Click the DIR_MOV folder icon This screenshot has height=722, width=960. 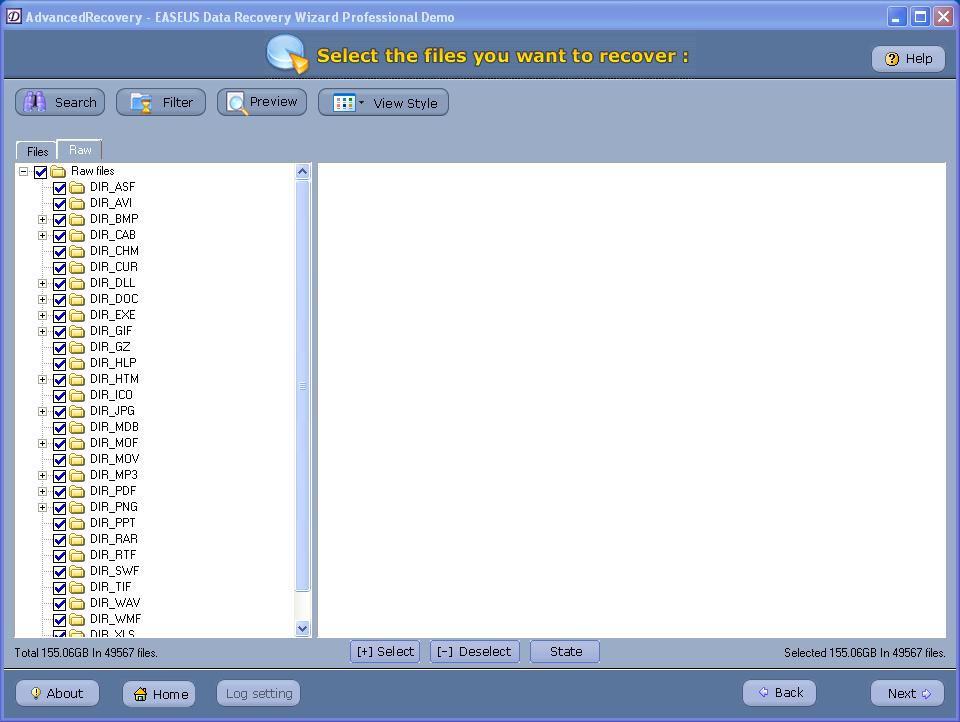point(77,459)
